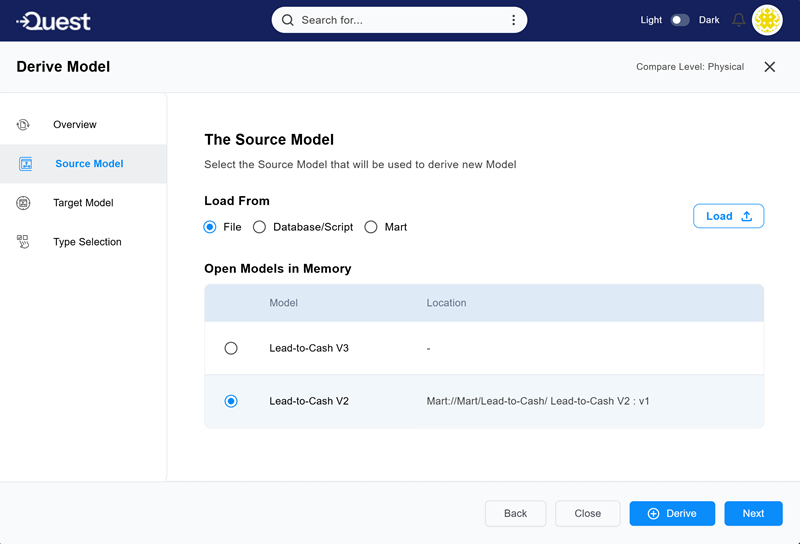The height and width of the screenshot is (544, 800).
Task: Click the Mart://Mart/Lead-to-Cash location text
Action: click(x=538, y=401)
